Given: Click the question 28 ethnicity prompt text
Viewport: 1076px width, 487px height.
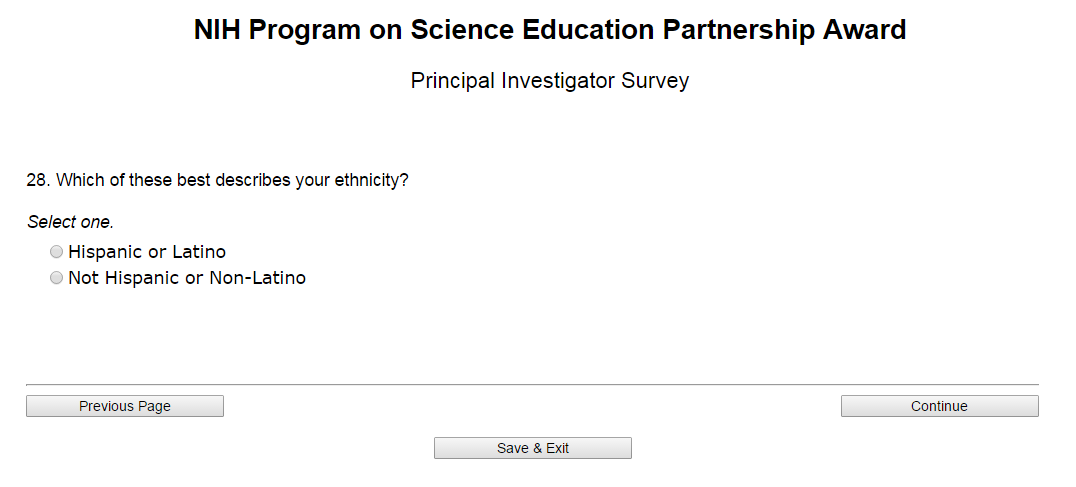Looking at the screenshot, I should pos(217,181).
